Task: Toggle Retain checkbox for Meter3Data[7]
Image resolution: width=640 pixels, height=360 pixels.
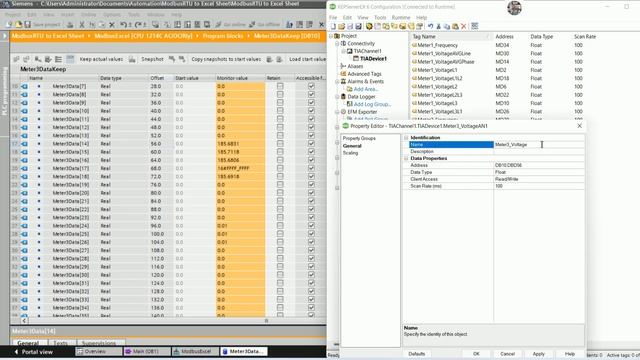Action: [x=280, y=86]
